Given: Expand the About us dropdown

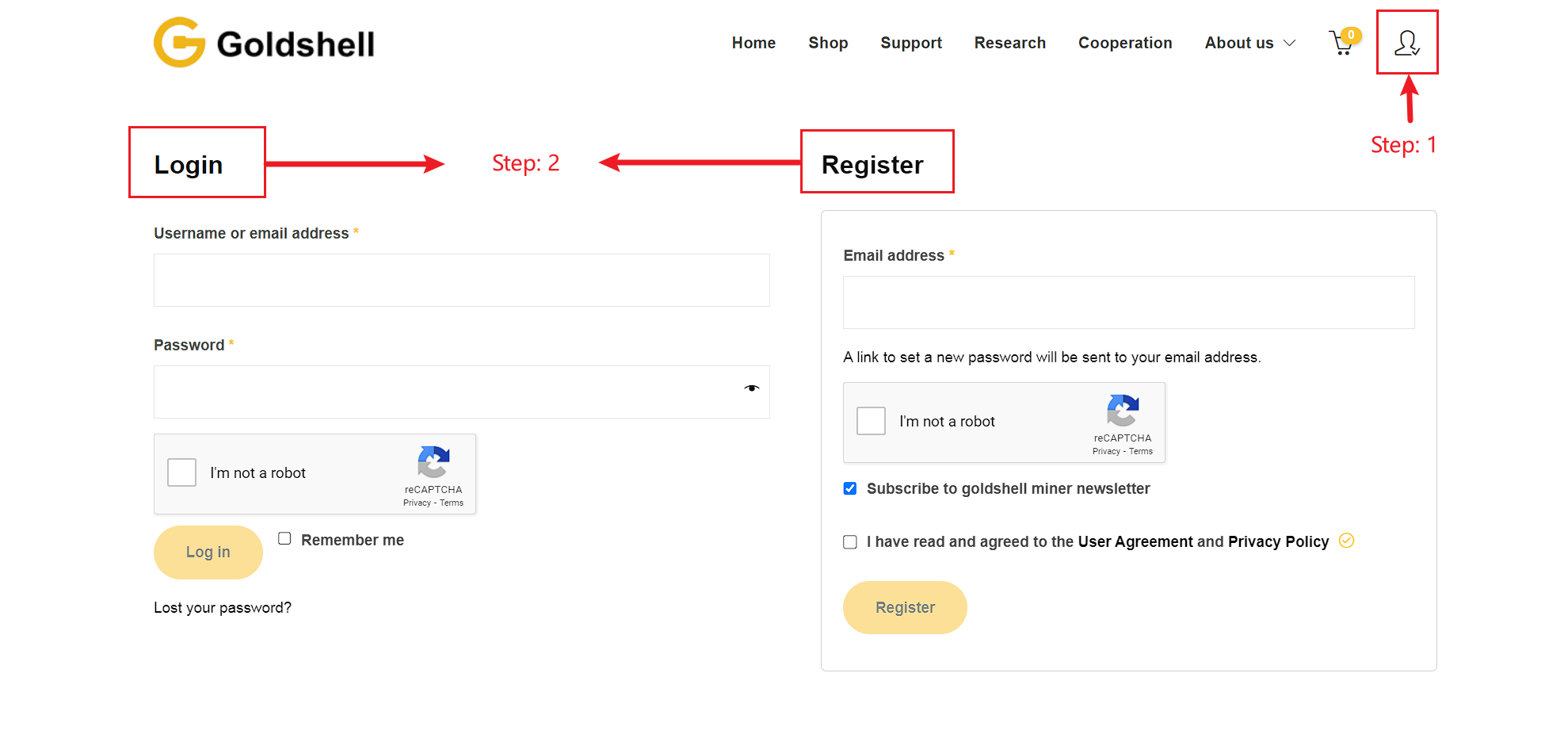Looking at the screenshot, I should tap(1249, 43).
